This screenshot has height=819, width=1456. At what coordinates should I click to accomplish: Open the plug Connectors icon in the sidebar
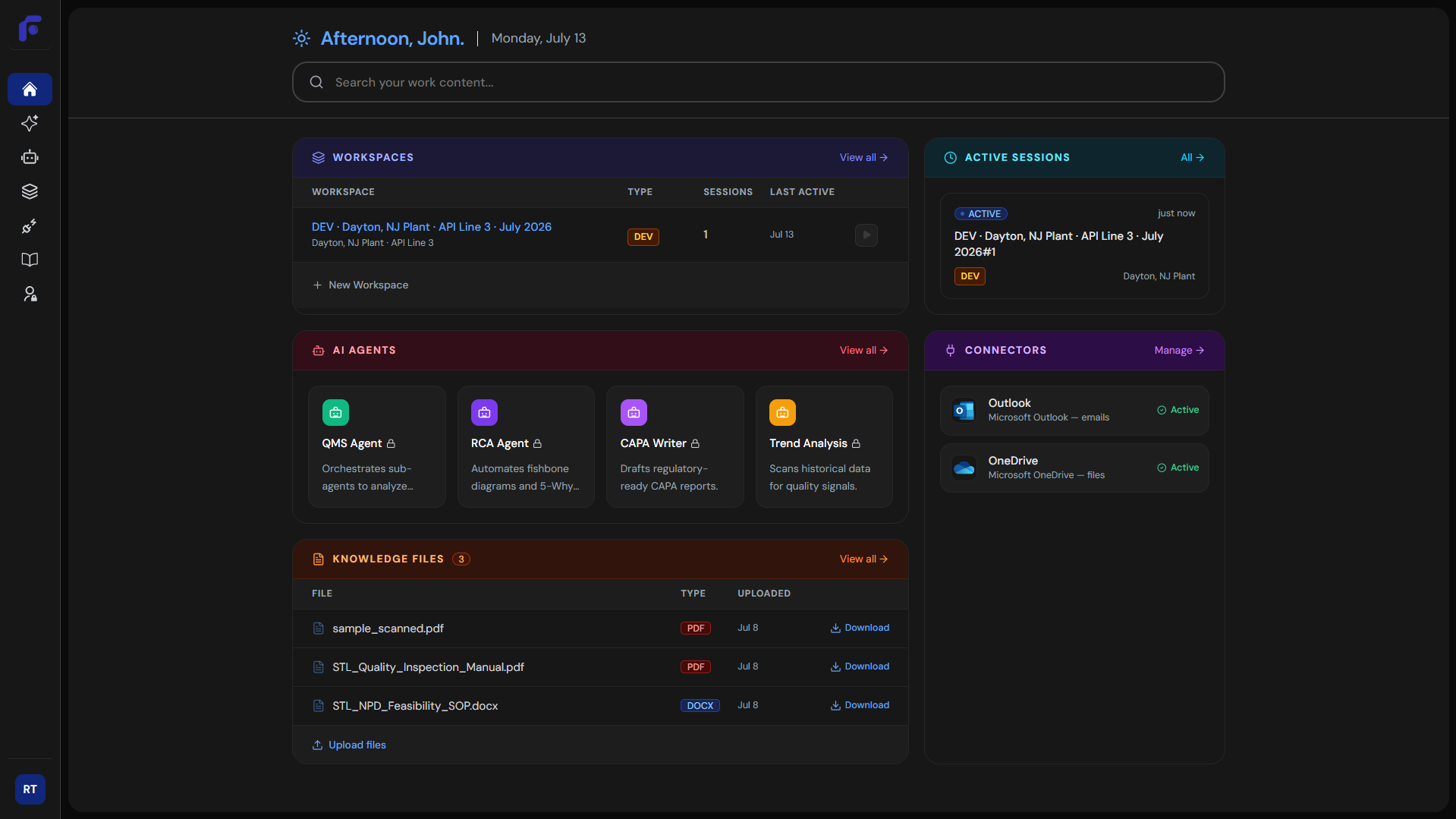click(30, 225)
